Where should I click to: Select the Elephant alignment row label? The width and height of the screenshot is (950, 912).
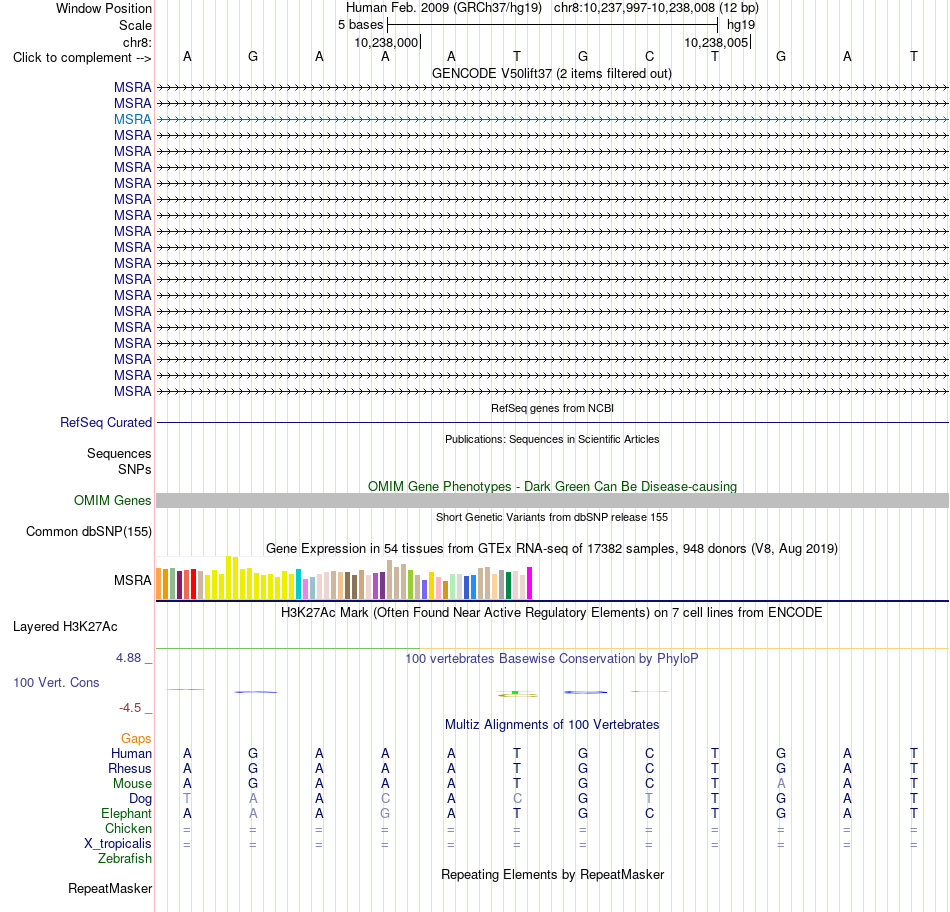pyautogui.click(x=126, y=813)
